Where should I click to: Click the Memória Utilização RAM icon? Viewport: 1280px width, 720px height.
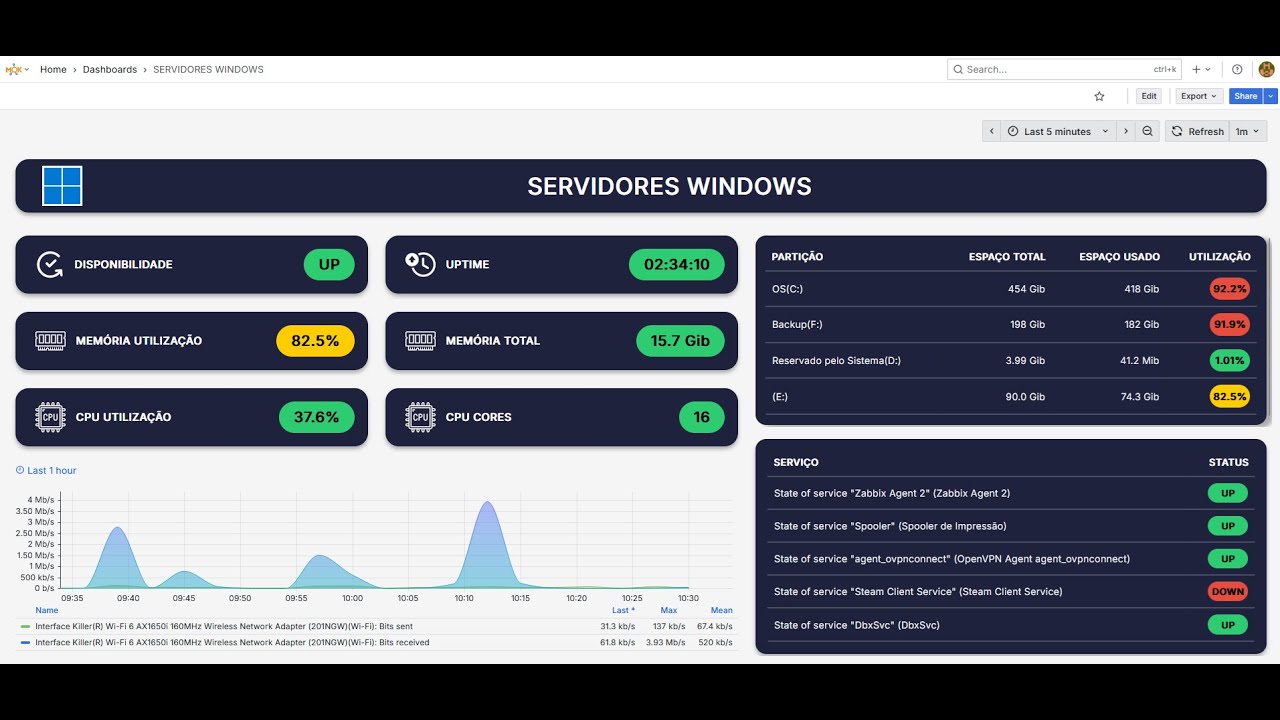pyautogui.click(x=50, y=340)
